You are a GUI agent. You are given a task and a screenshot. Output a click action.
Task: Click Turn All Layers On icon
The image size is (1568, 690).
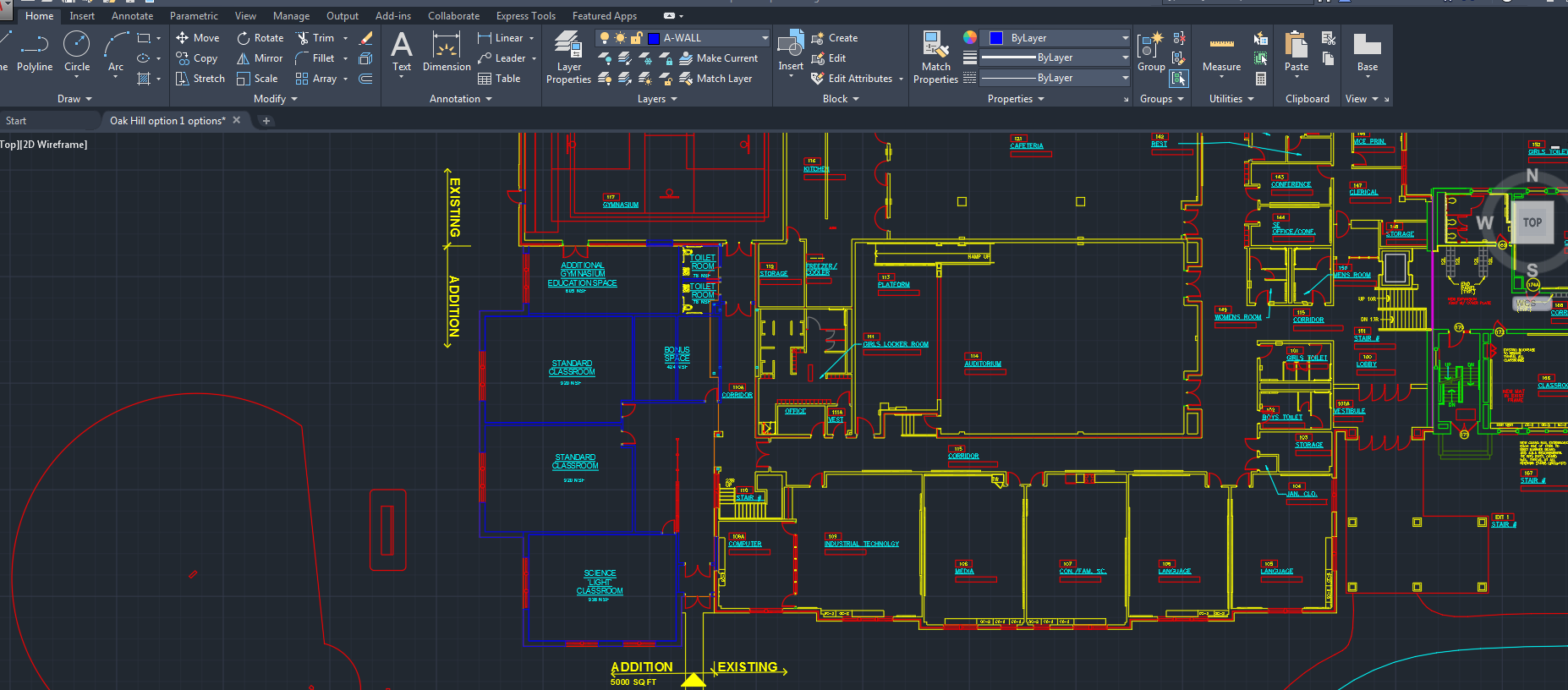605,79
